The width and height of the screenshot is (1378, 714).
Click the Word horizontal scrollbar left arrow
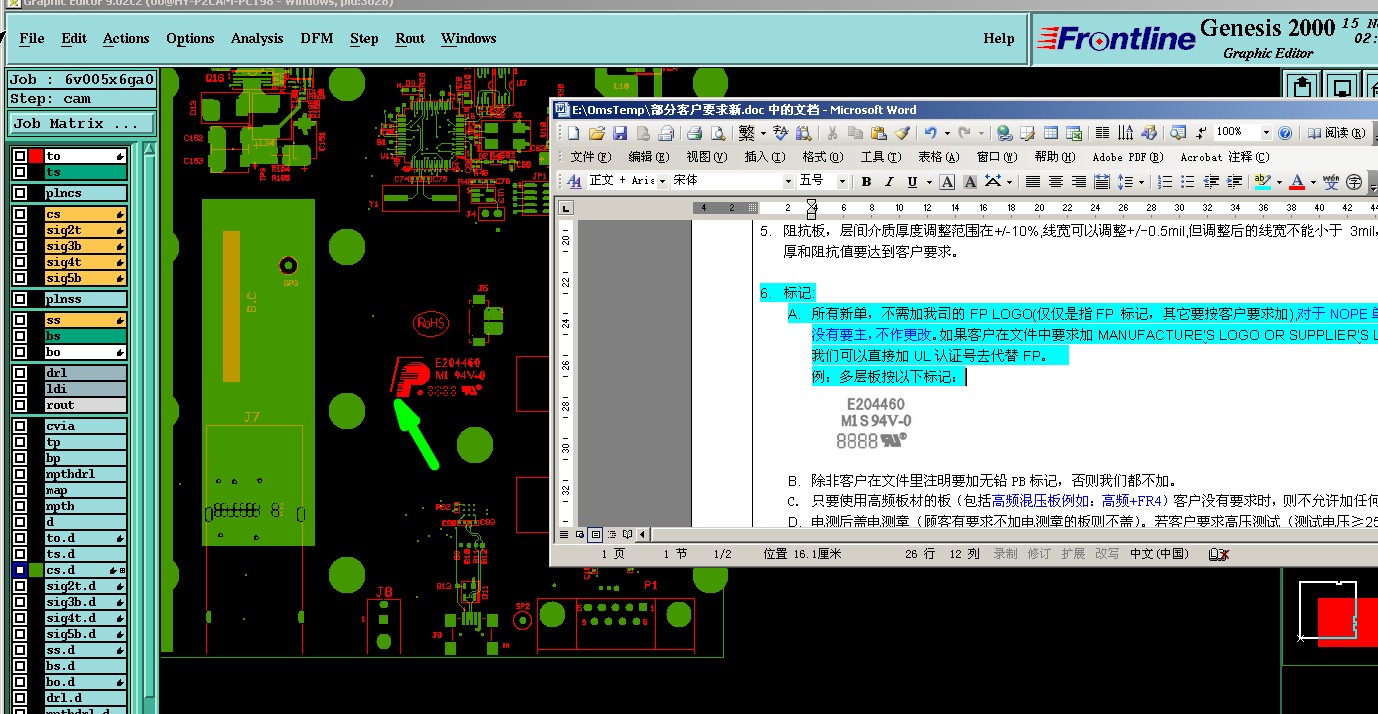click(x=642, y=534)
